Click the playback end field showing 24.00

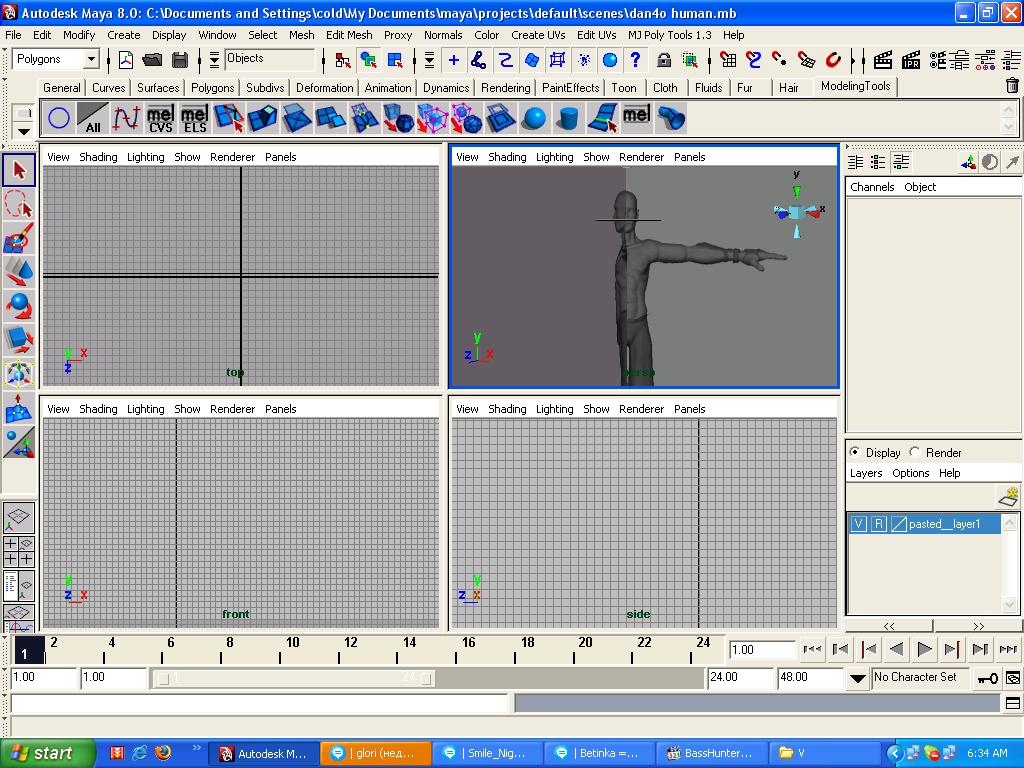coord(741,677)
